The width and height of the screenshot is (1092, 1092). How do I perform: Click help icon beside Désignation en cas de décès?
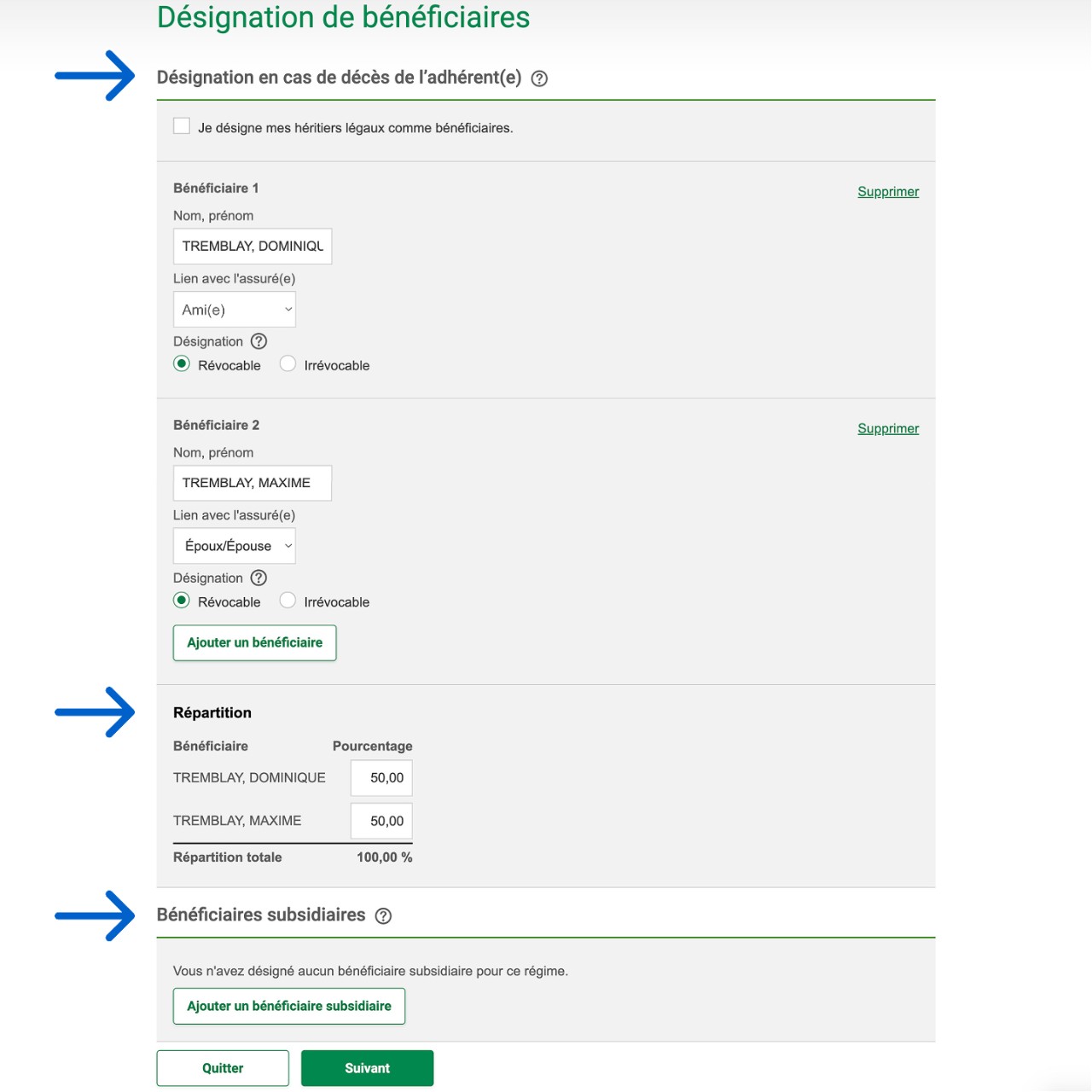pos(539,78)
